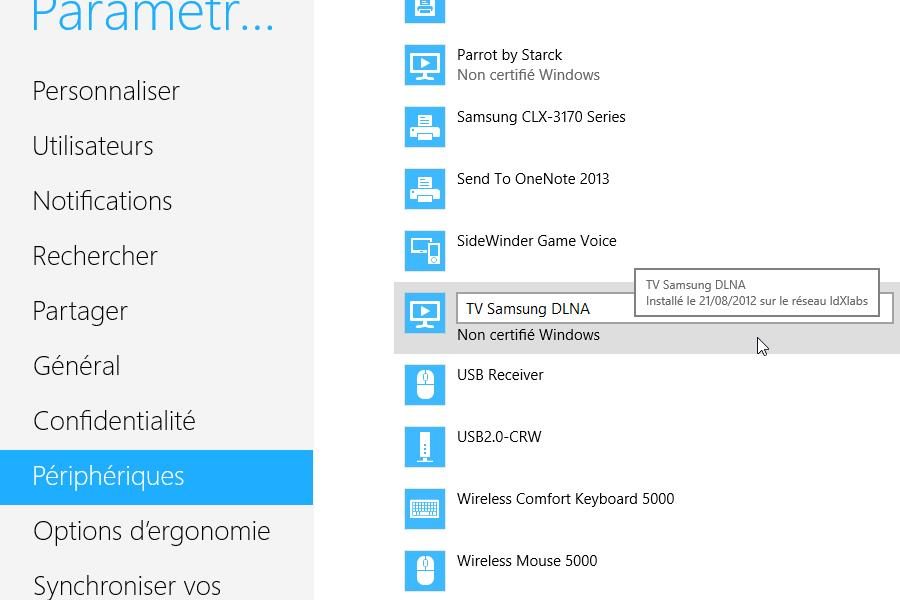900x600 pixels.
Task: Click the USB Receiver mouse icon
Action: (x=425, y=385)
